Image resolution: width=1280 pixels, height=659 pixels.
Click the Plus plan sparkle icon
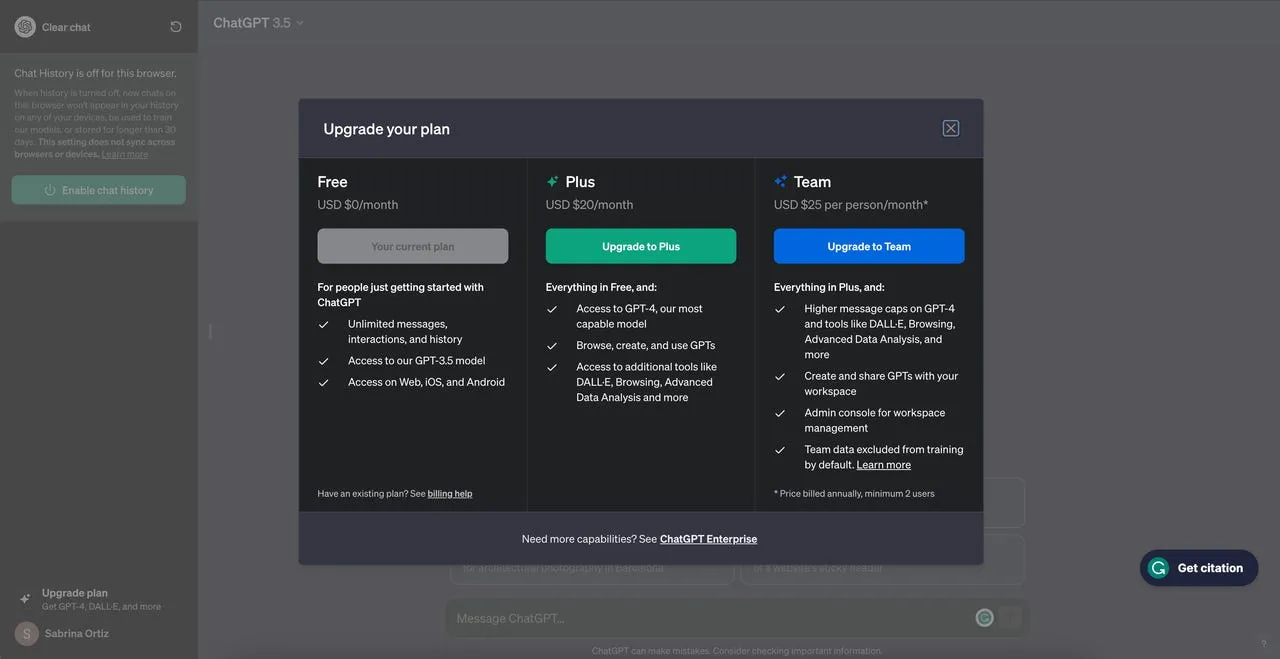coord(552,182)
